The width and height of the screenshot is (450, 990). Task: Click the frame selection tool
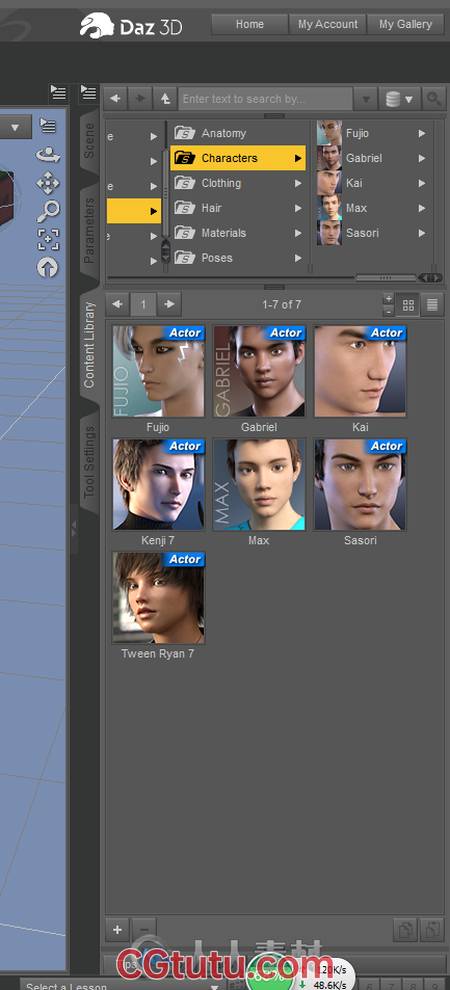pyautogui.click(x=48, y=240)
